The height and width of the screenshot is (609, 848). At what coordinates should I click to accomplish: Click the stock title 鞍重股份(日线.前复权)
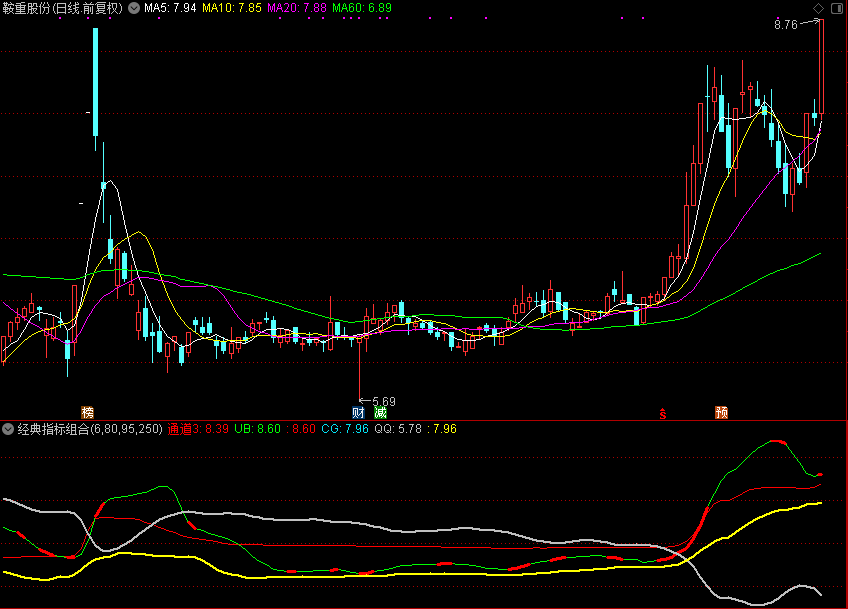(x=63, y=8)
